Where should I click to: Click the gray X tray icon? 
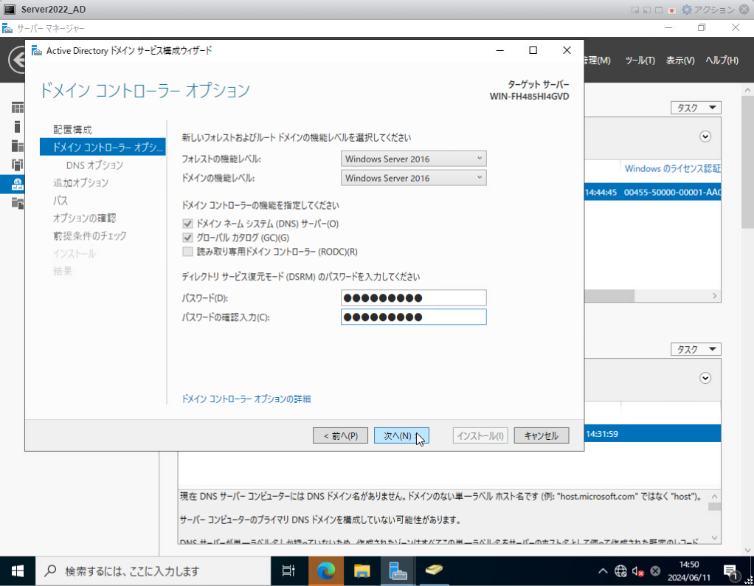tap(655, 571)
